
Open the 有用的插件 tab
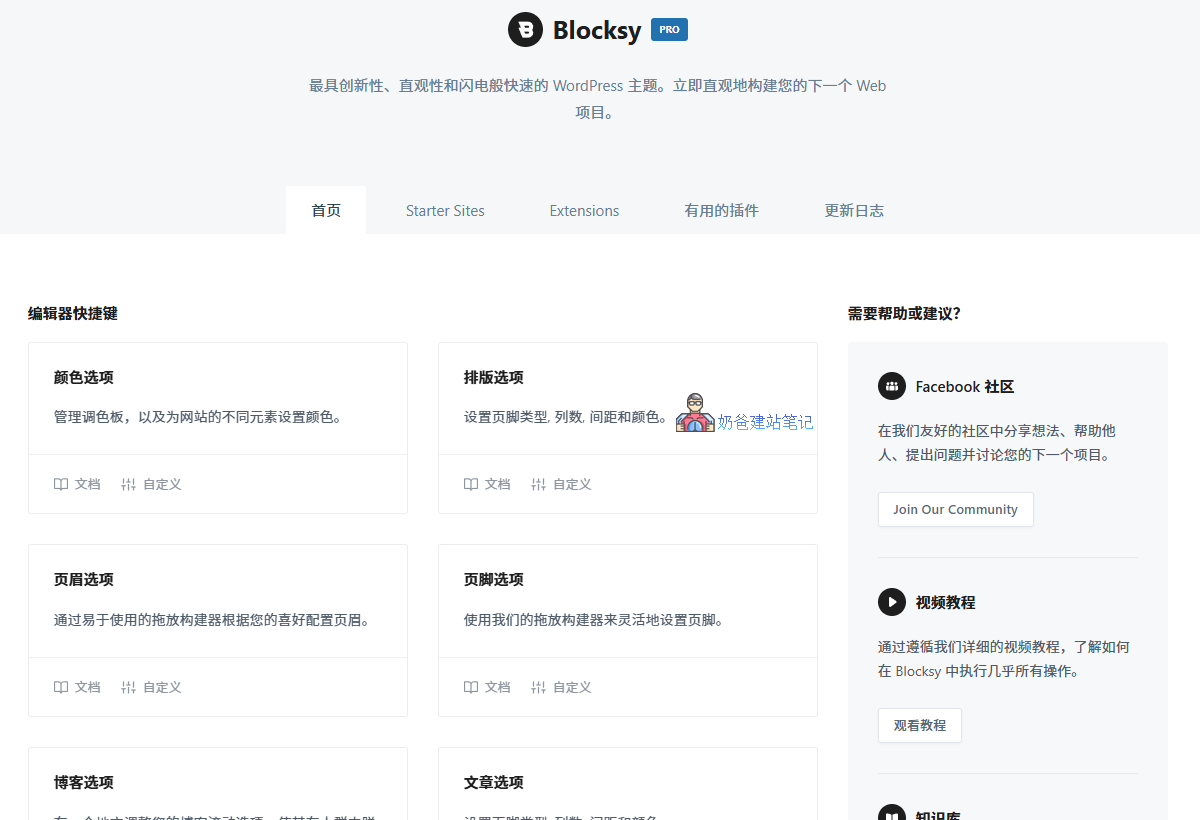pos(721,210)
